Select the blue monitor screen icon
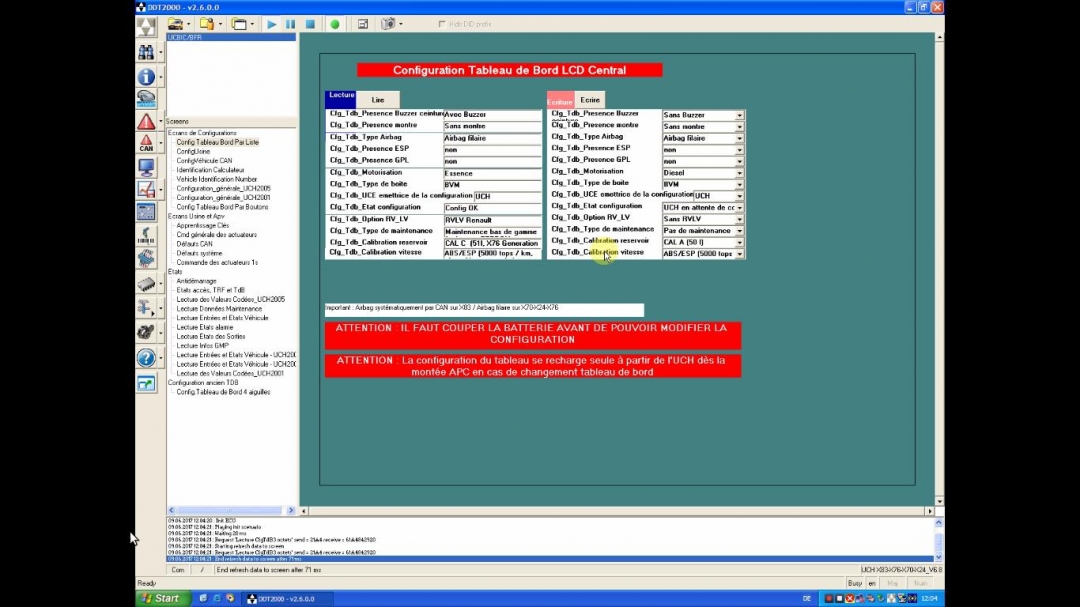This screenshot has height=607, width=1080. point(146,167)
